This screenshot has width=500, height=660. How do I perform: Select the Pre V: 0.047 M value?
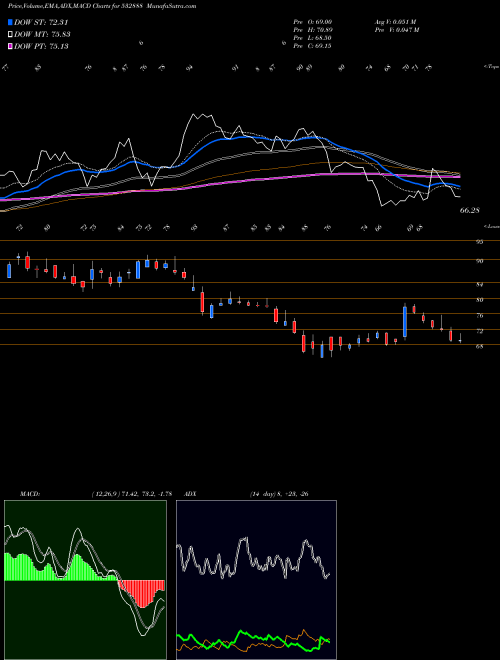pyautogui.click(x=397, y=30)
